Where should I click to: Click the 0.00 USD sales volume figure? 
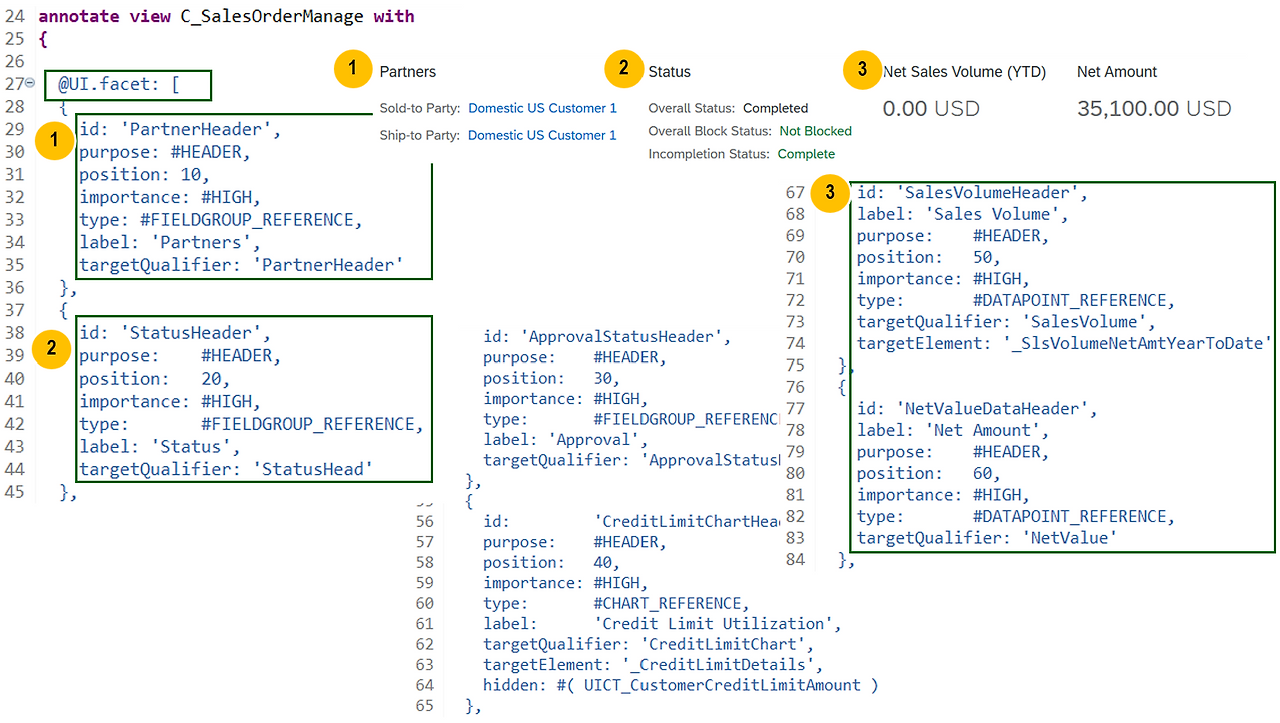pyautogui.click(x=930, y=108)
